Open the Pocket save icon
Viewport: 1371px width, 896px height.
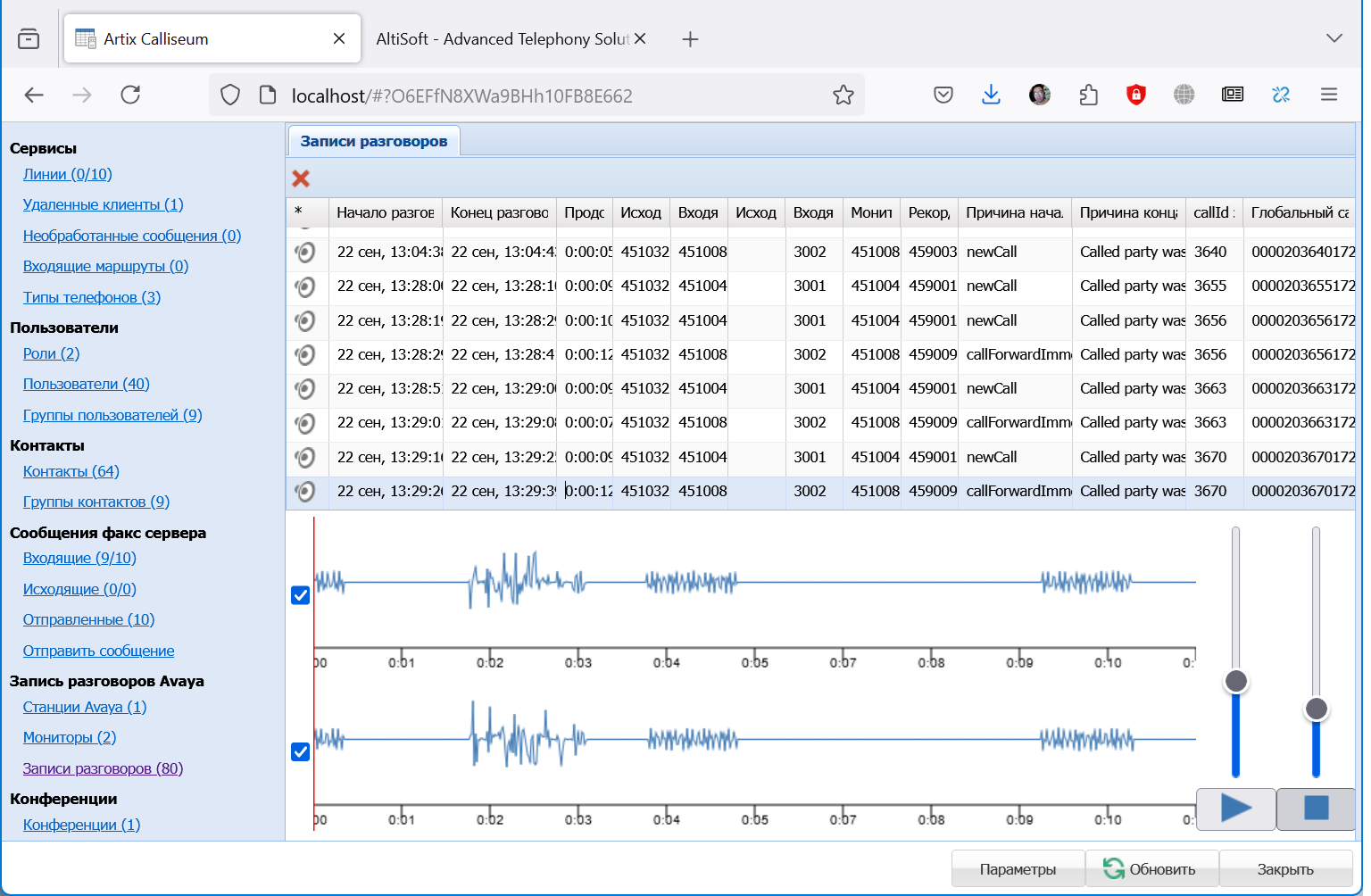click(x=943, y=95)
